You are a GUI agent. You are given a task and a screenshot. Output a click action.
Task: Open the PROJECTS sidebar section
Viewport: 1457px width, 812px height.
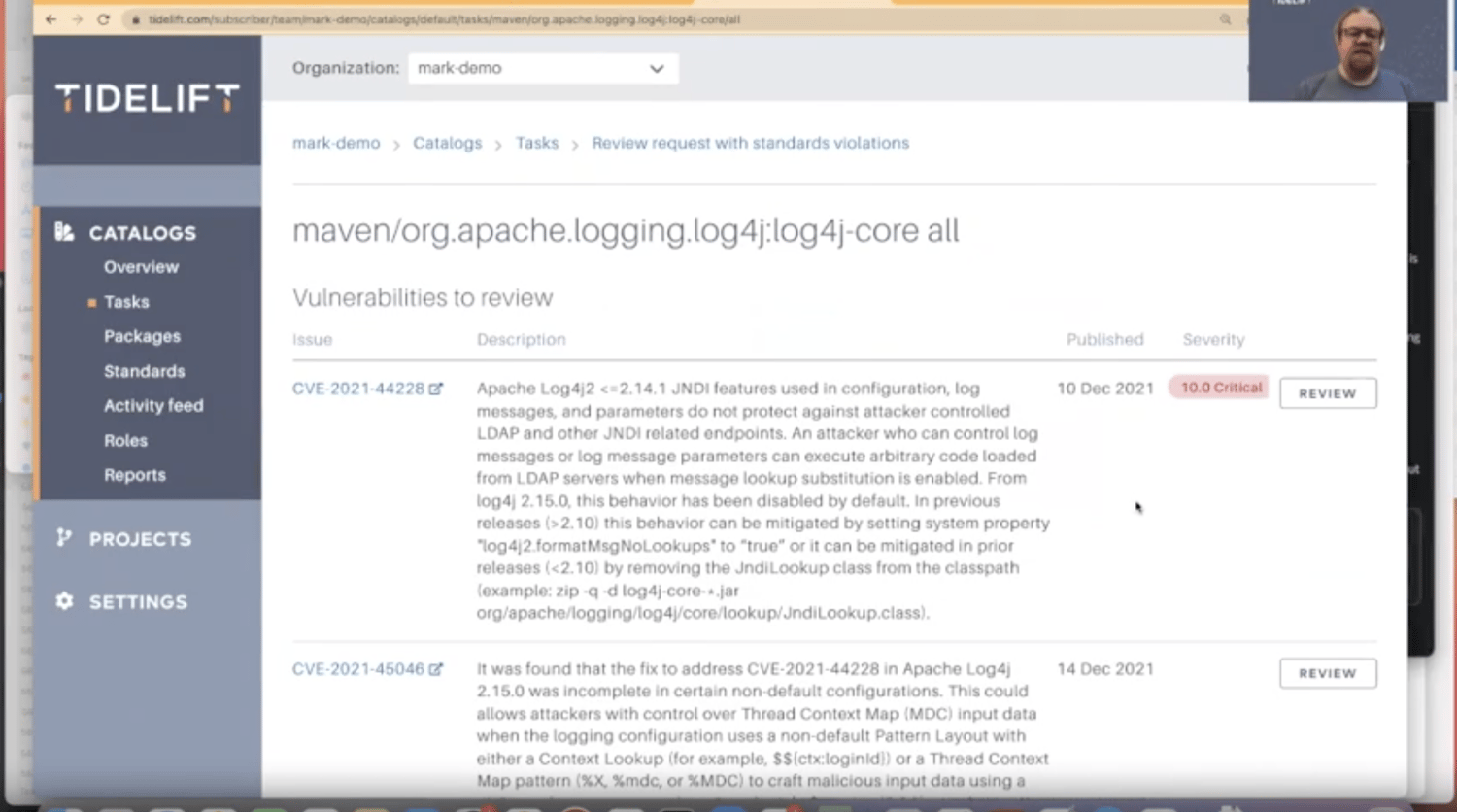[140, 539]
